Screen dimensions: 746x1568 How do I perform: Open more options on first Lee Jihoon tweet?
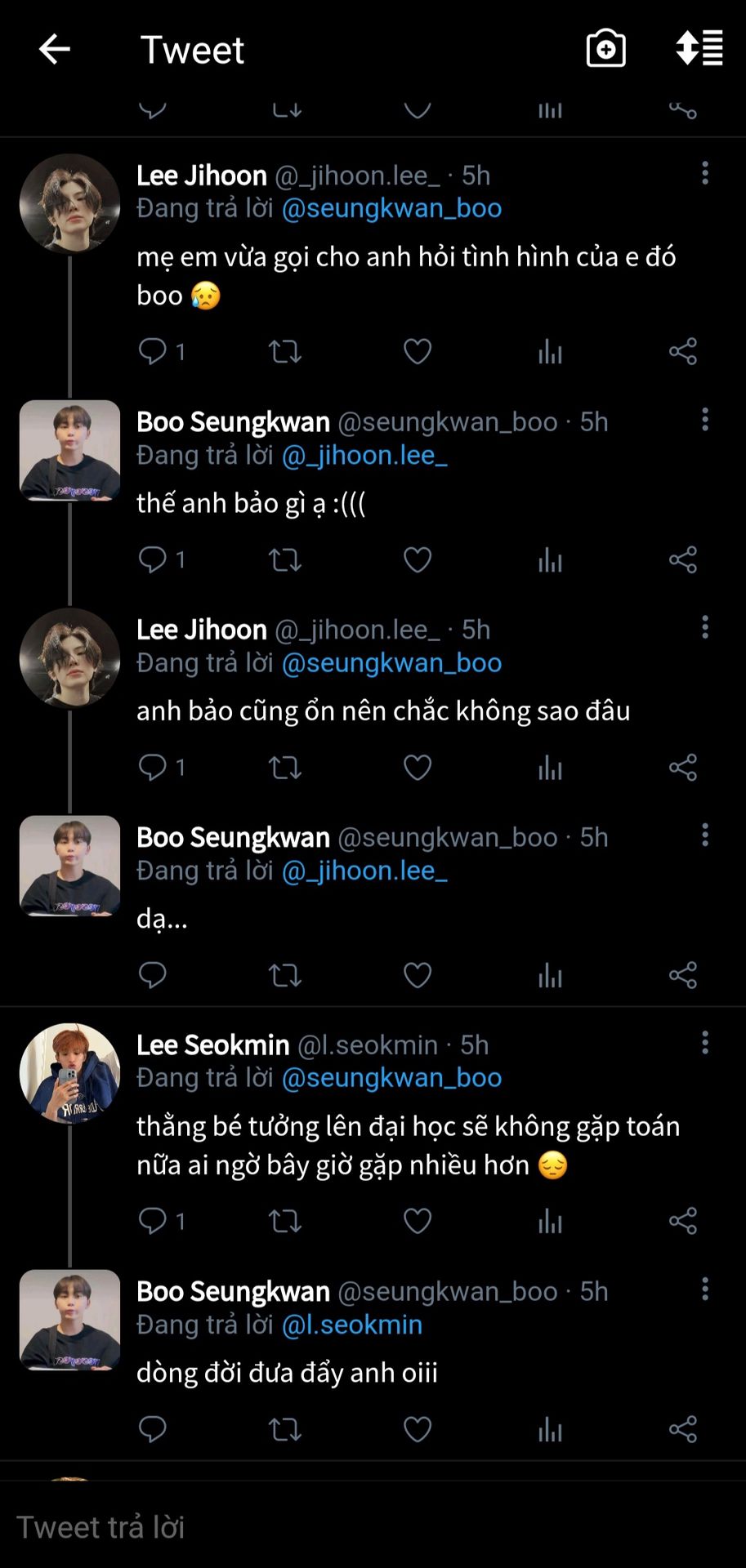[704, 173]
